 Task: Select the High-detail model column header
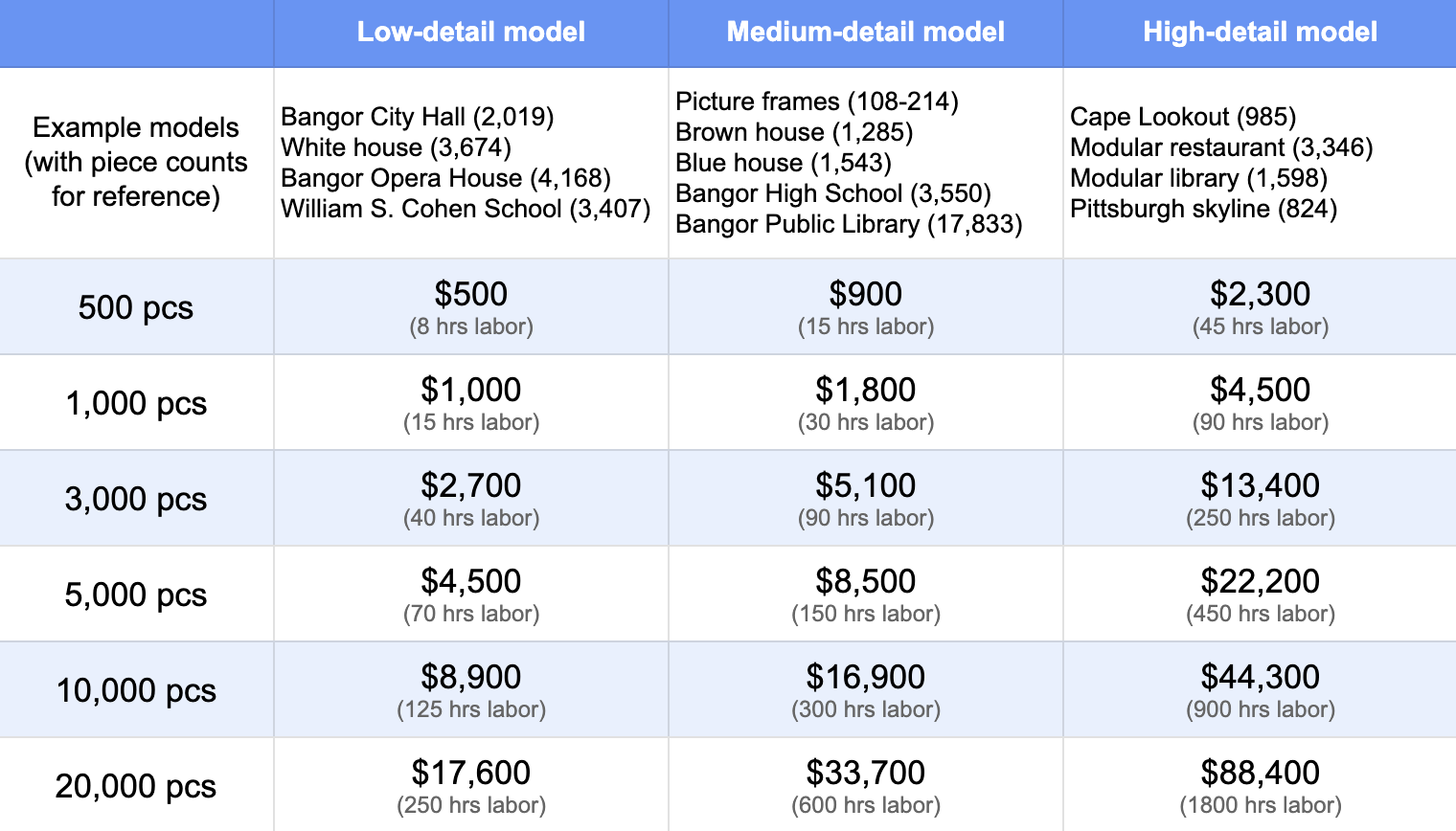pyautogui.click(x=1261, y=33)
